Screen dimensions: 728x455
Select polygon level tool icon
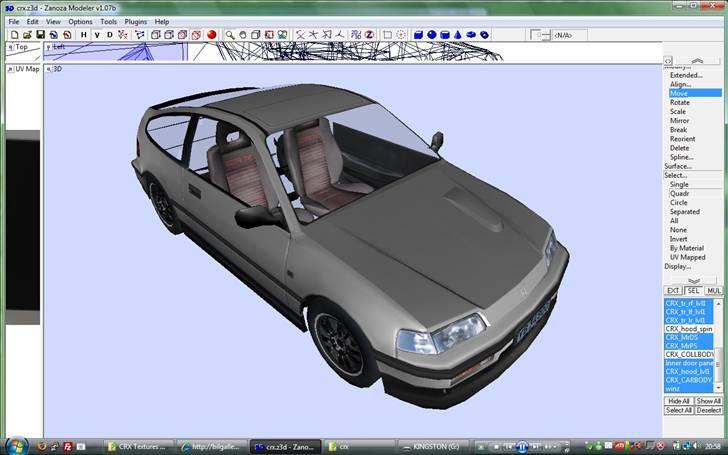(x=140, y=35)
